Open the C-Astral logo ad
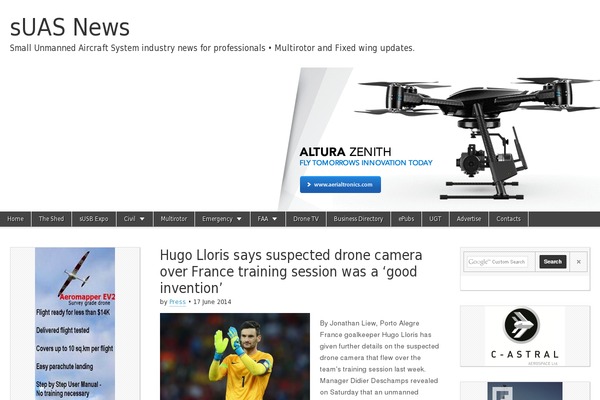600x400 pixels. tap(525, 336)
